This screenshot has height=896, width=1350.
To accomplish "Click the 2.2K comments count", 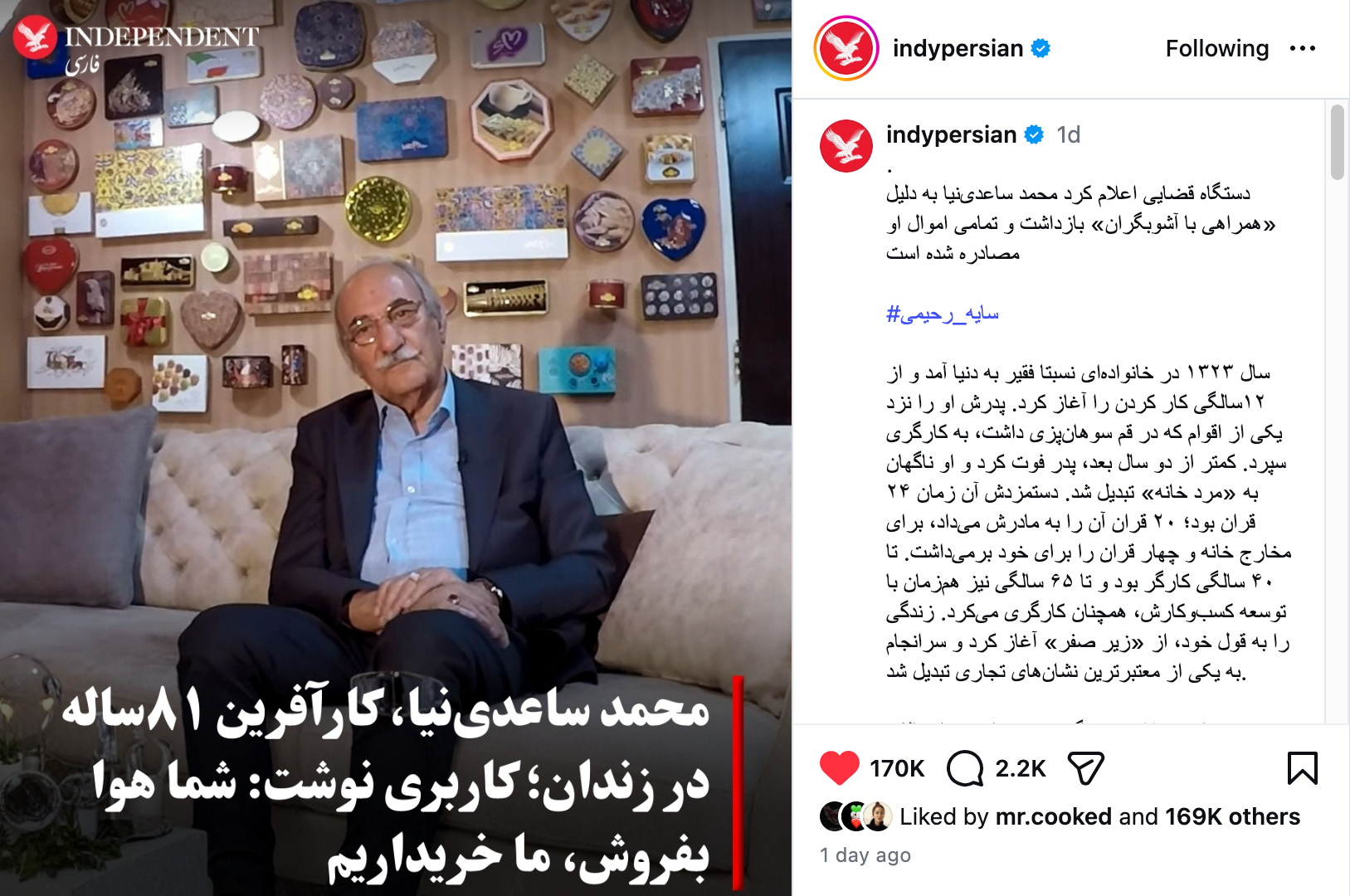I will 1020,769.
